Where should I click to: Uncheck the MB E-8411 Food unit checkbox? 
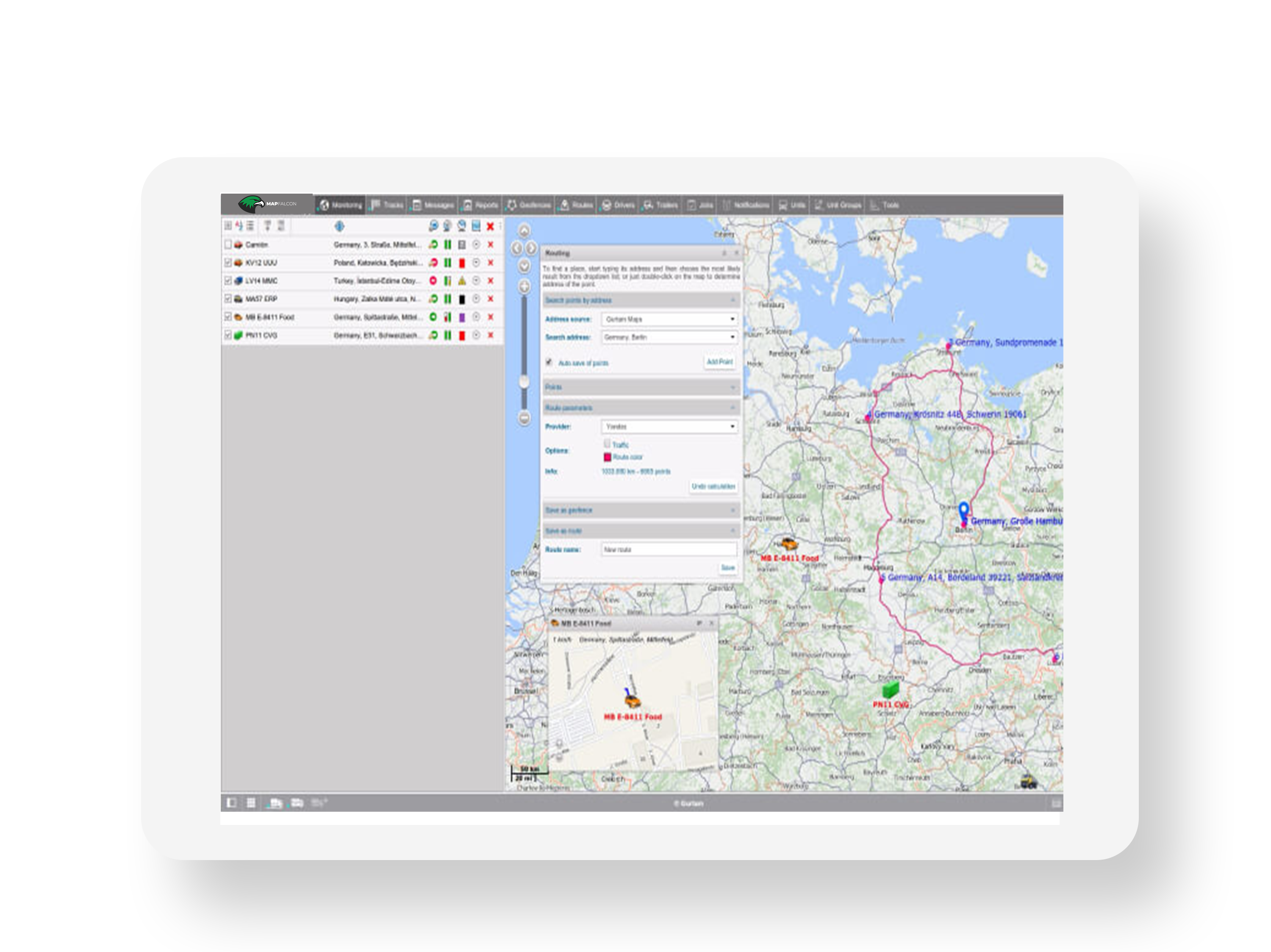tap(228, 317)
